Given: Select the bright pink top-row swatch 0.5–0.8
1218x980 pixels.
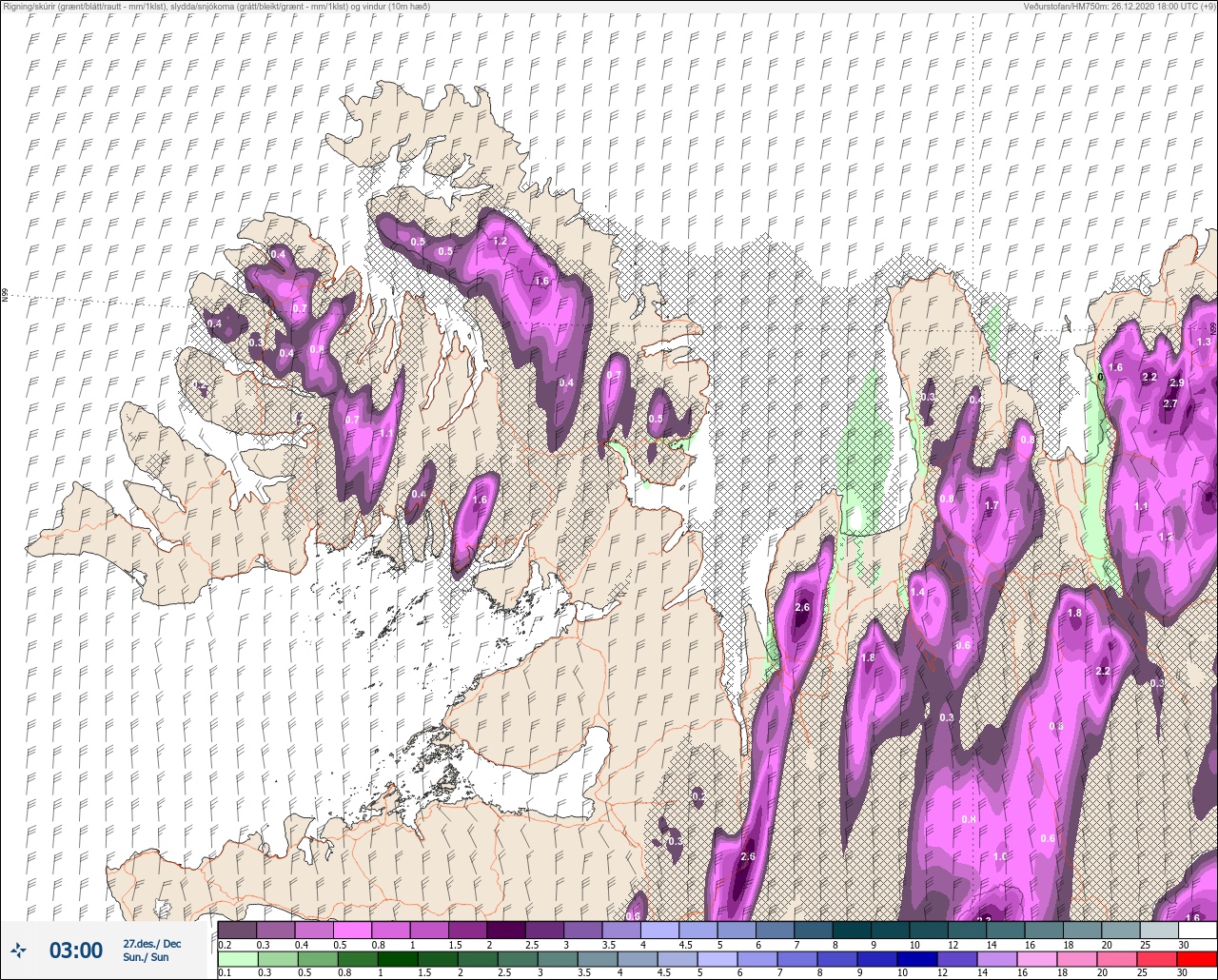Looking at the screenshot, I should point(352,930).
